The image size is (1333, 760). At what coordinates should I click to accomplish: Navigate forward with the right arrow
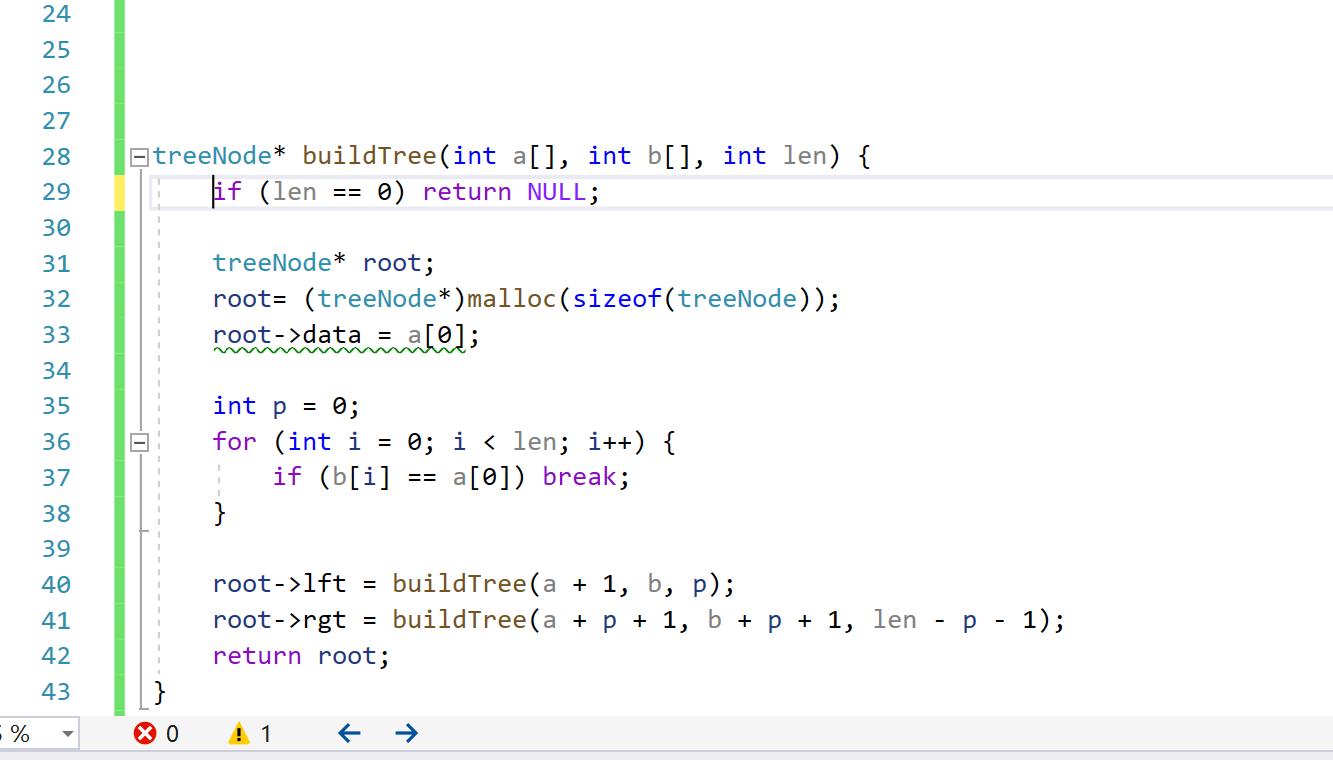pyautogui.click(x=406, y=734)
